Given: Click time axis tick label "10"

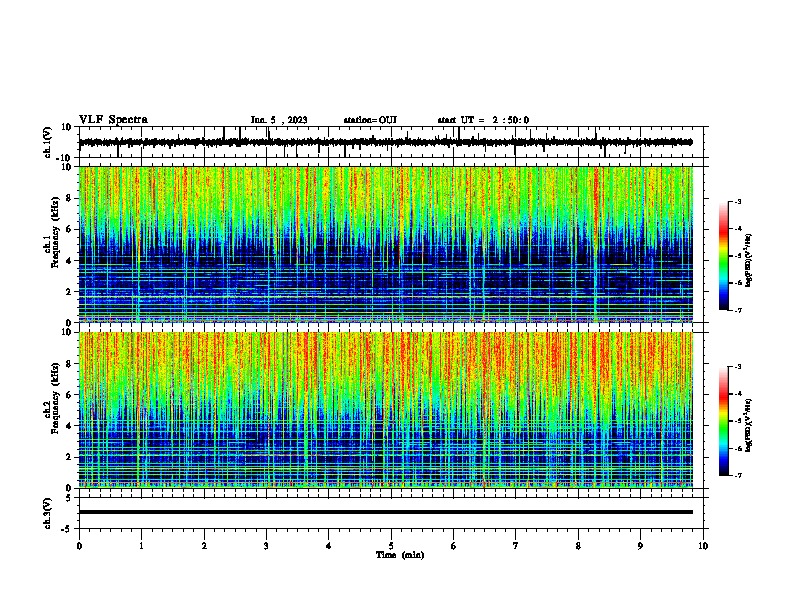Looking at the screenshot, I should coord(703,546).
